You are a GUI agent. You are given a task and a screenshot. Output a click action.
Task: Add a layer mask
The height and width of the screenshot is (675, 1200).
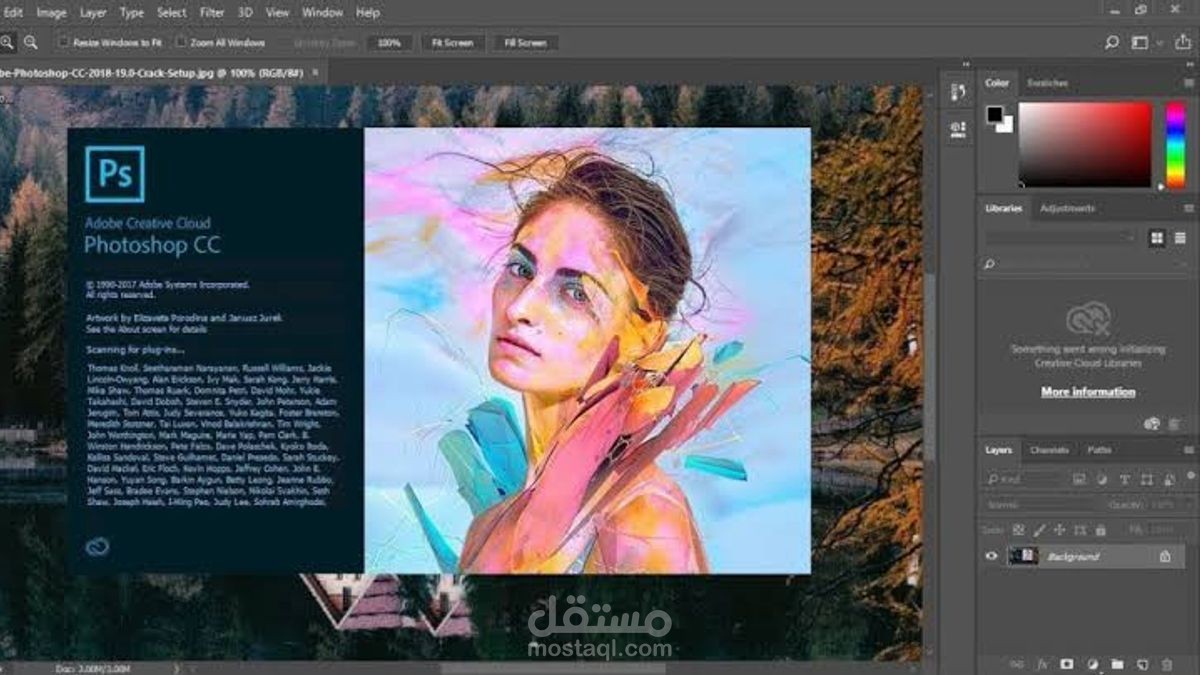(1067, 663)
